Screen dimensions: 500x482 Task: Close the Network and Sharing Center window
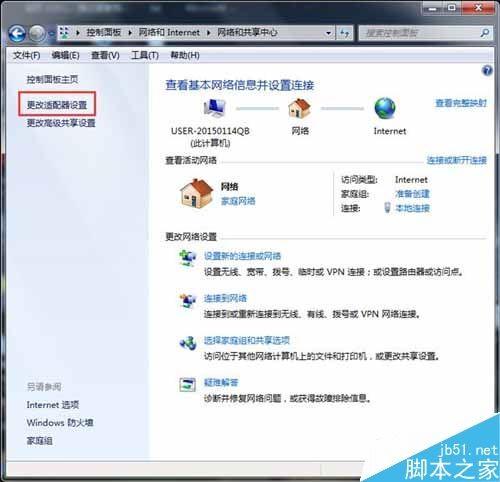478,8
